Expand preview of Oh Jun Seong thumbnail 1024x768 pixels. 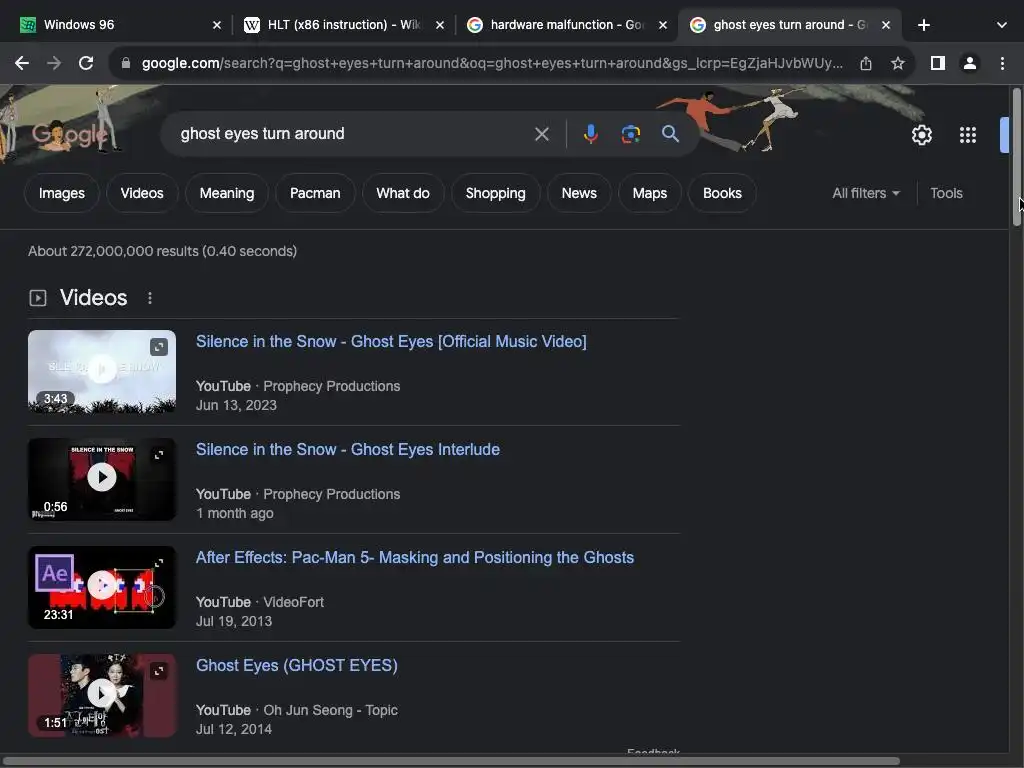pos(159,671)
